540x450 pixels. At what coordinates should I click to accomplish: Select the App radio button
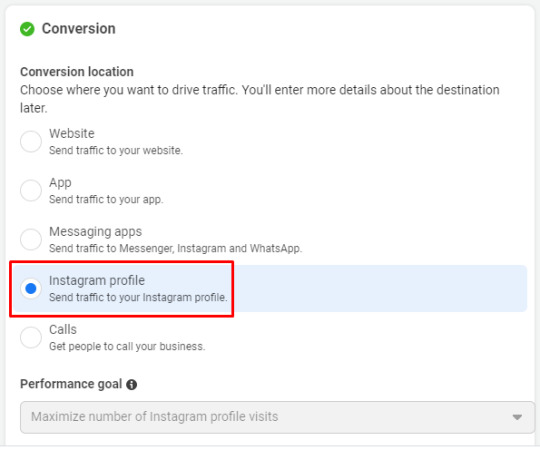(x=31, y=190)
